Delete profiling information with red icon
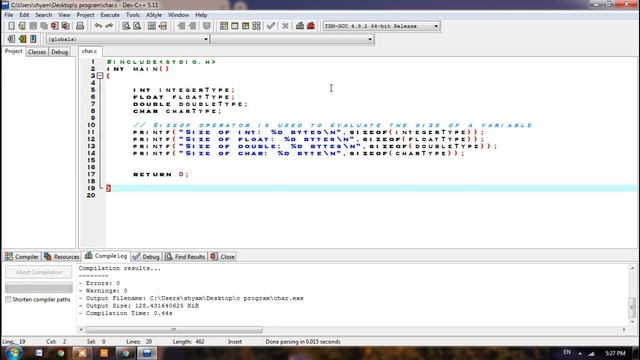Viewport: 640px width, 360px height. [x=311, y=26]
